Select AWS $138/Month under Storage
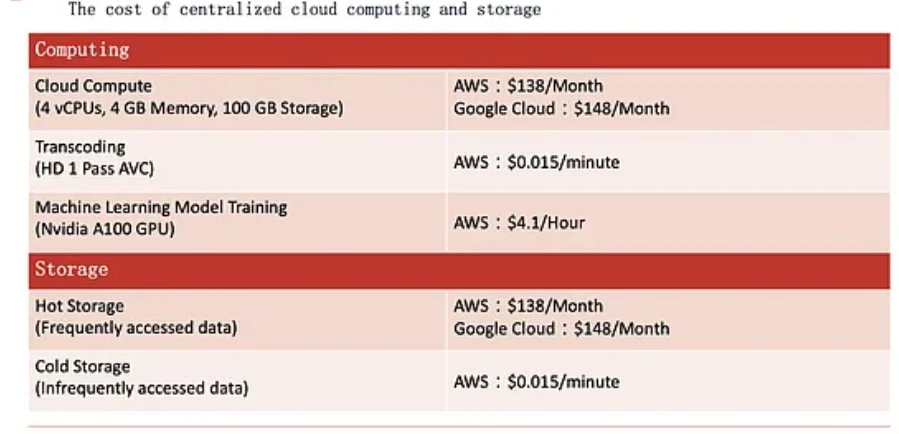This screenshot has height=434, width=899. tap(528, 306)
